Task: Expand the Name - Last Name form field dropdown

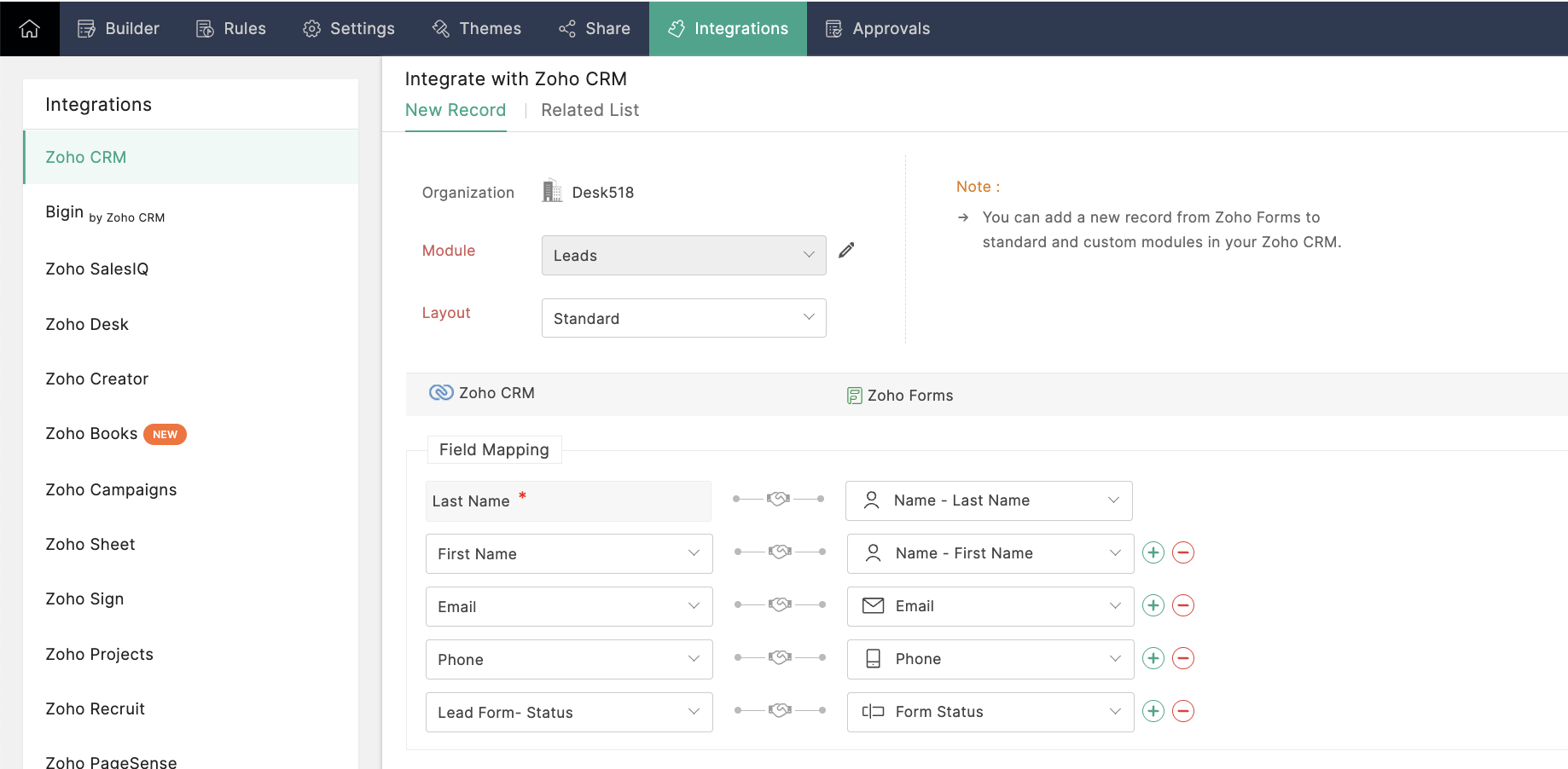Action: 989,500
